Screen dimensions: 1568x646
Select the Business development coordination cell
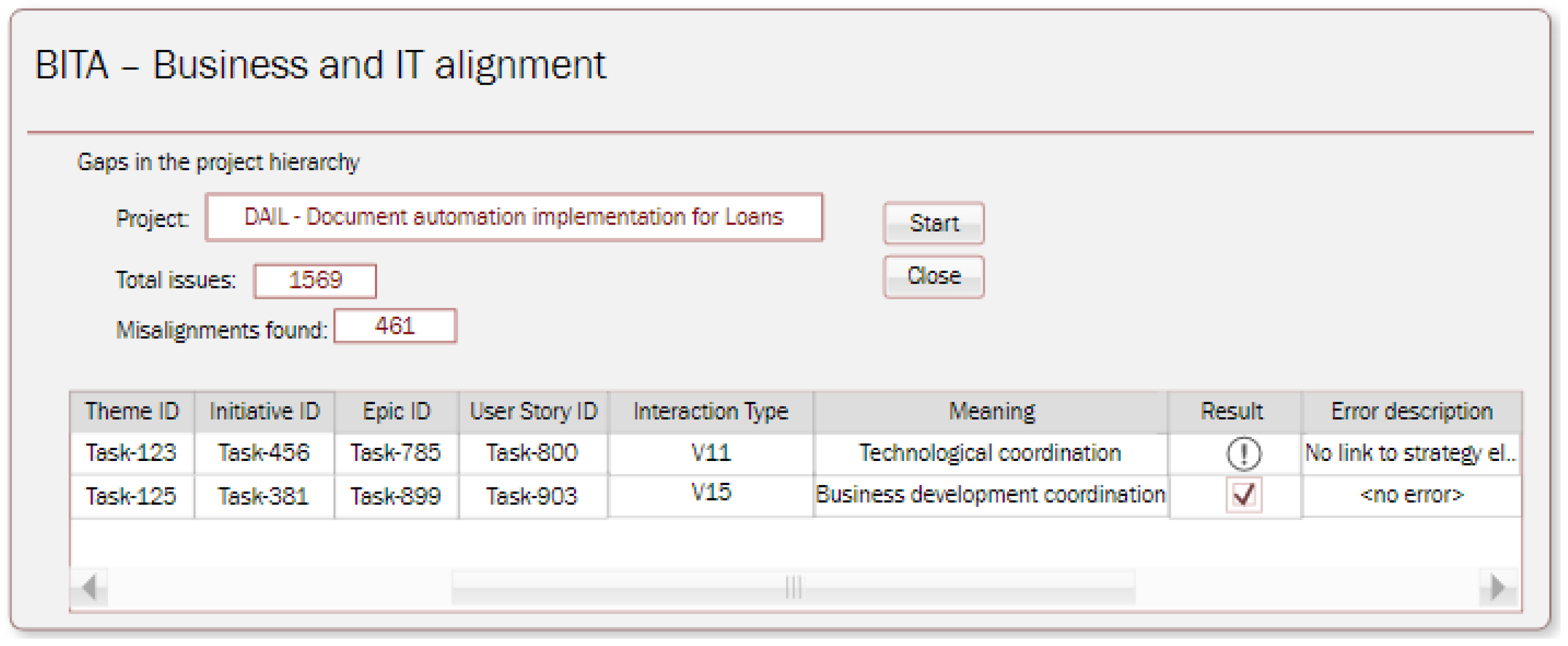point(990,495)
